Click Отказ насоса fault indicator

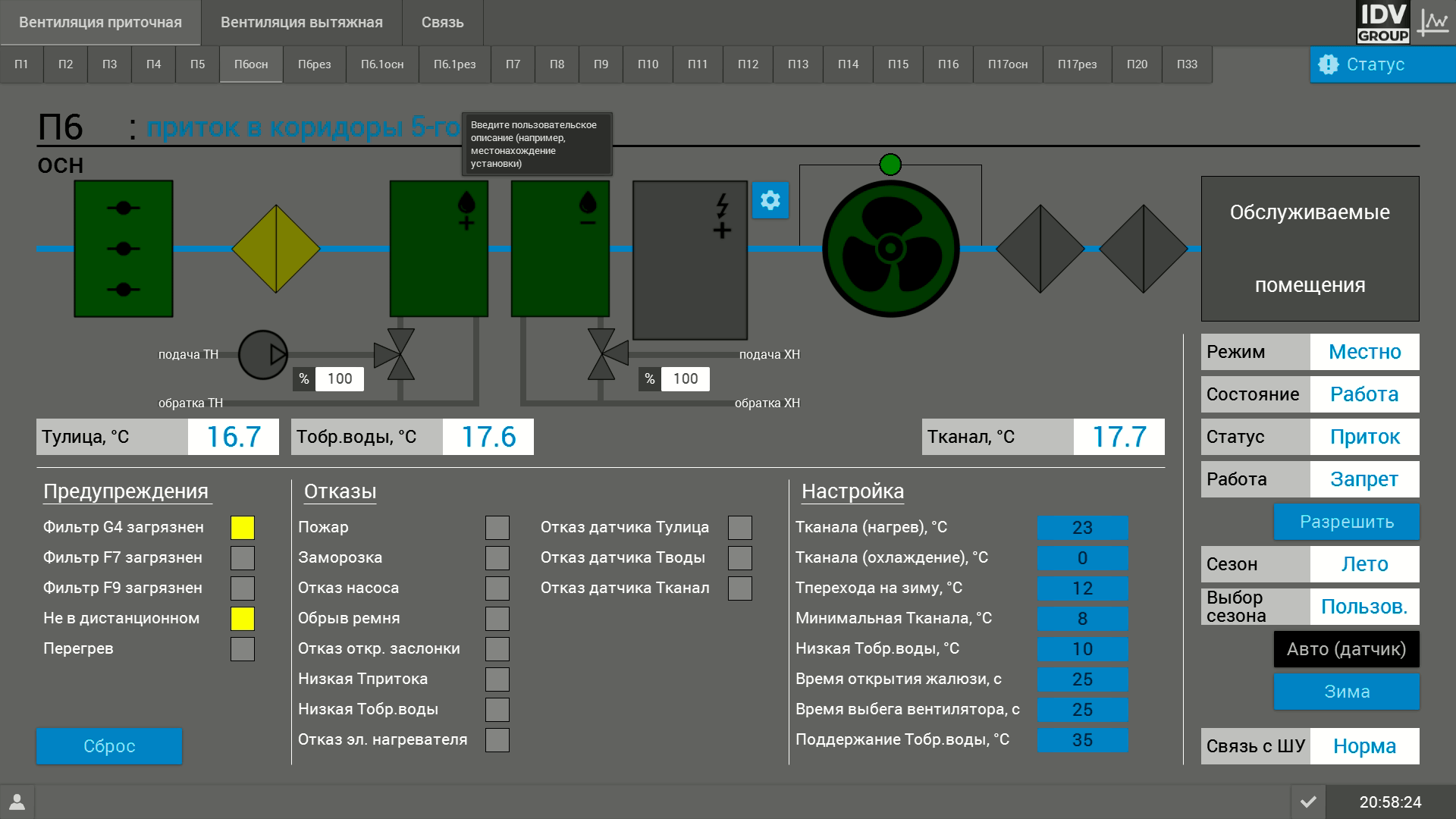pyautogui.click(x=497, y=588)
